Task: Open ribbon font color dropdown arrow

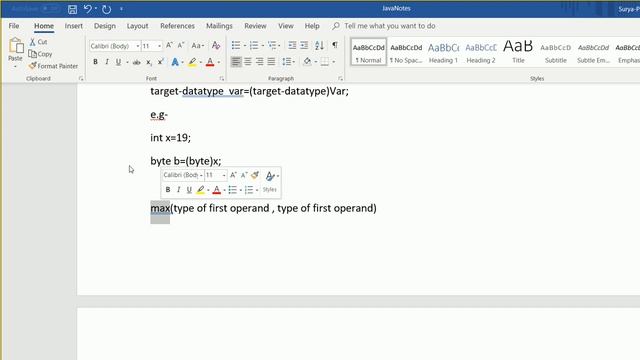Action: [219, 62]
